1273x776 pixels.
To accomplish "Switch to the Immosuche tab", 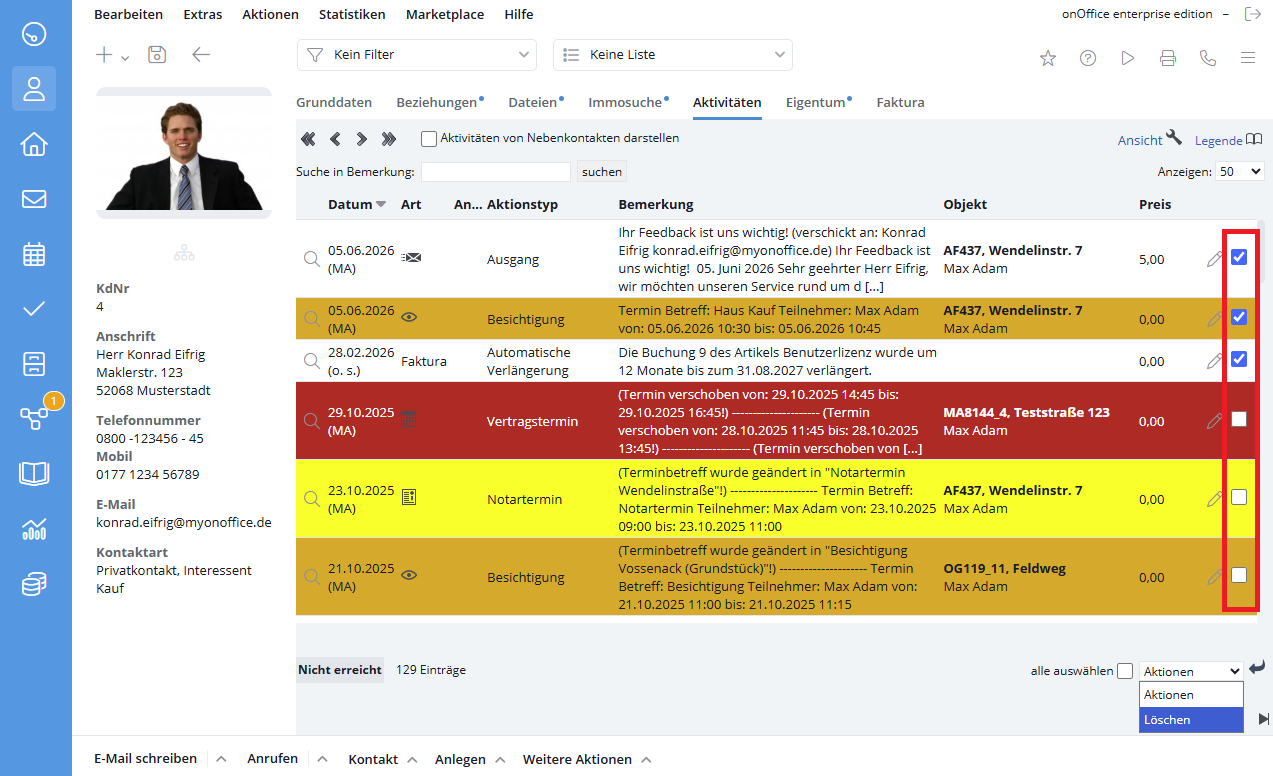I will (625, 102).
